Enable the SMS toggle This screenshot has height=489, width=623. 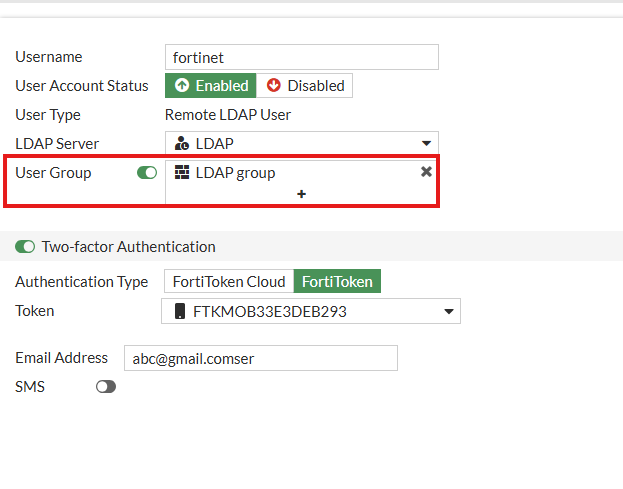pos(106,386)
